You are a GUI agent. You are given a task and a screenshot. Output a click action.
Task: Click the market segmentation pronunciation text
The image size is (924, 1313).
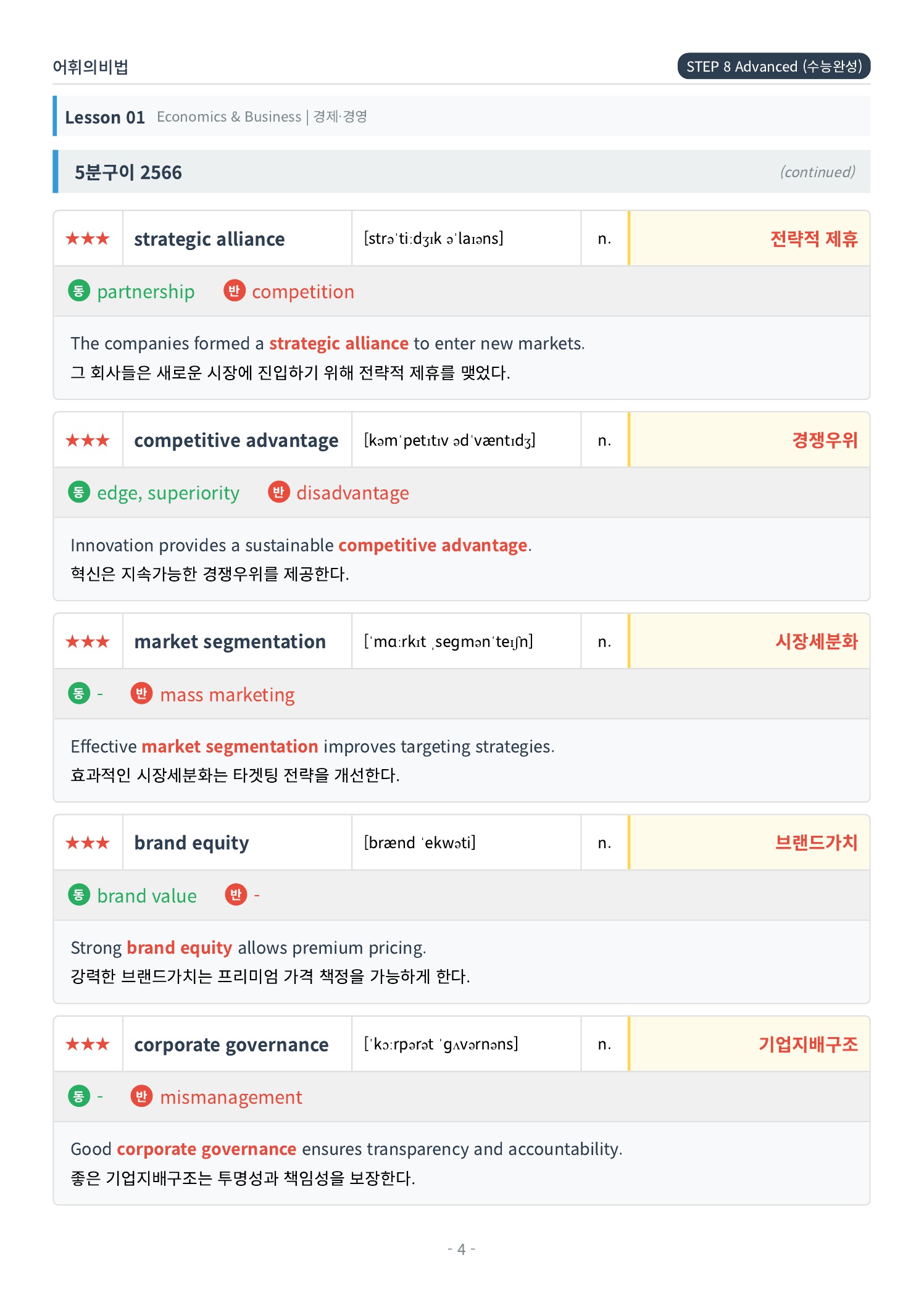point(449,641)
